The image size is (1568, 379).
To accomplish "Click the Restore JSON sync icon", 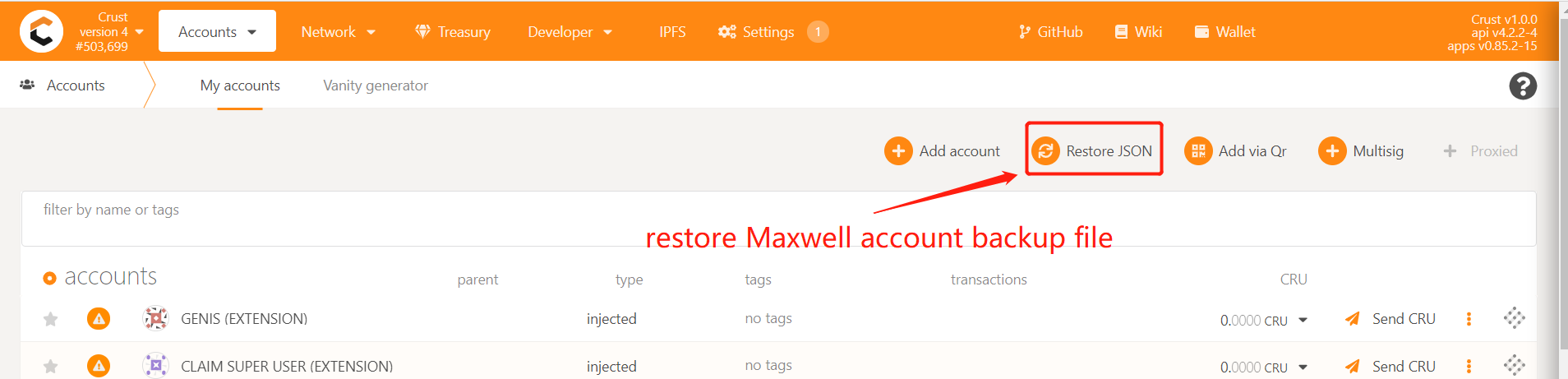I will [x=1045, y=150].
